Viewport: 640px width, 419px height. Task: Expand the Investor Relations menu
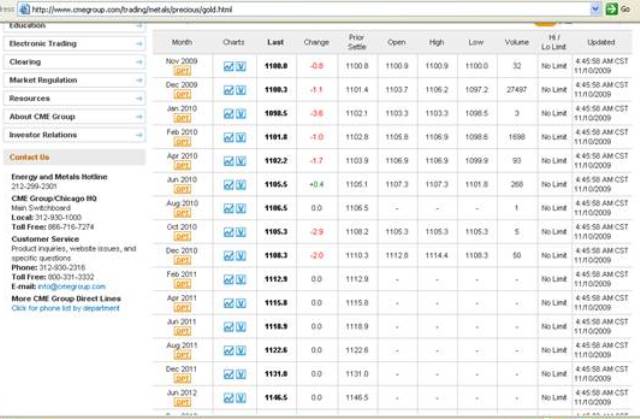pos(74,135)
